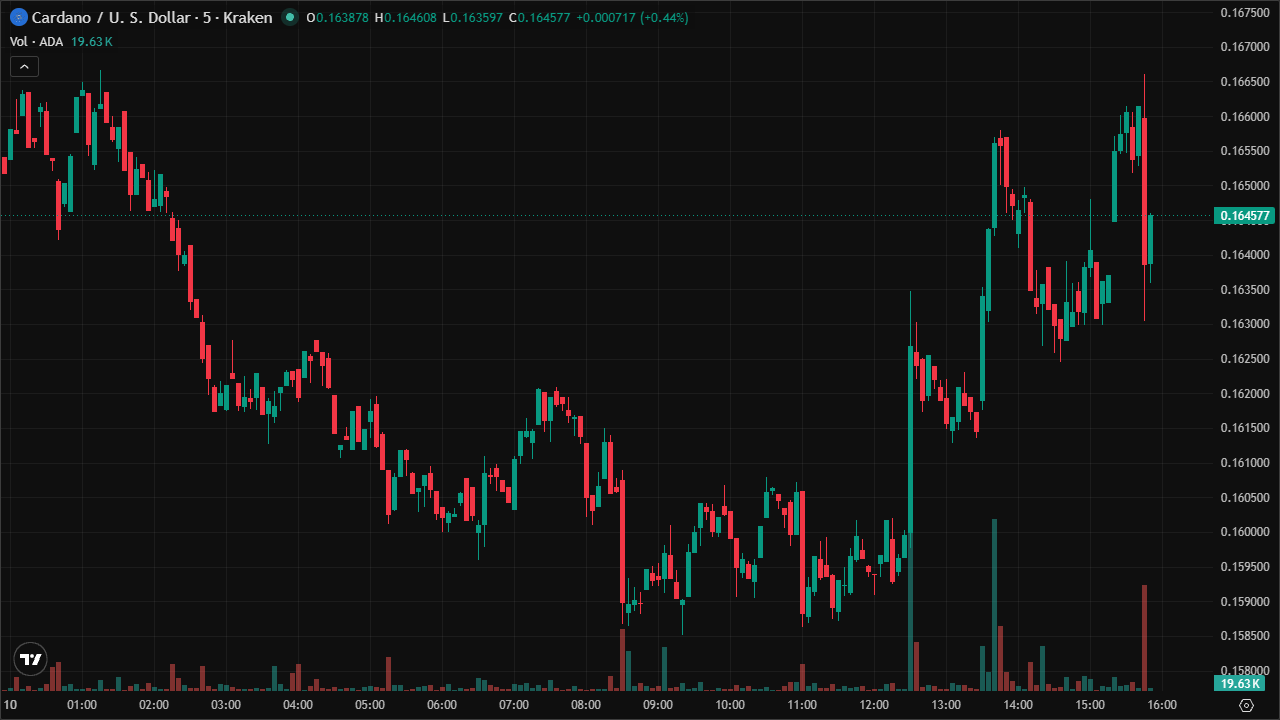Click the 0.159000 price axis label
The image size is (1280, 720).
[1245, 602]
